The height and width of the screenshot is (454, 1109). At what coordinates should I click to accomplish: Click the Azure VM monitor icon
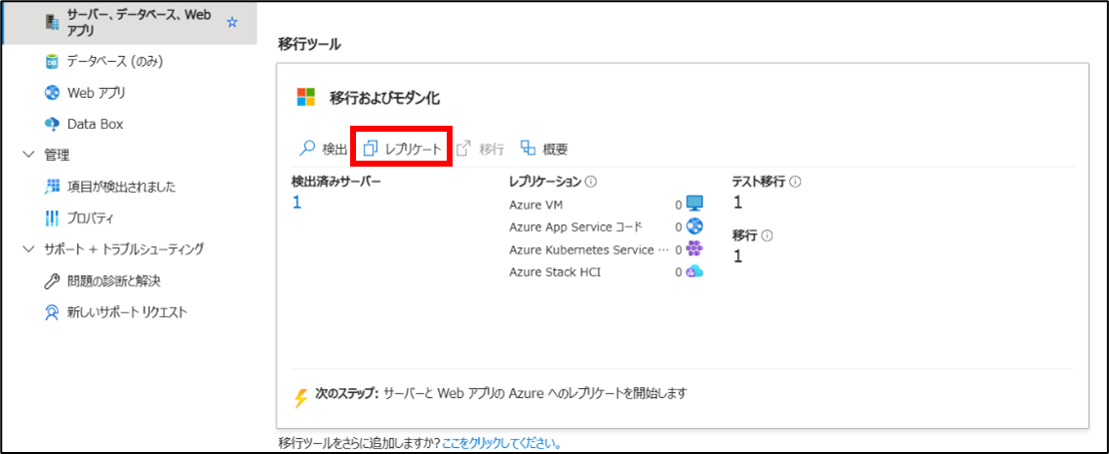tap(695, 204)
